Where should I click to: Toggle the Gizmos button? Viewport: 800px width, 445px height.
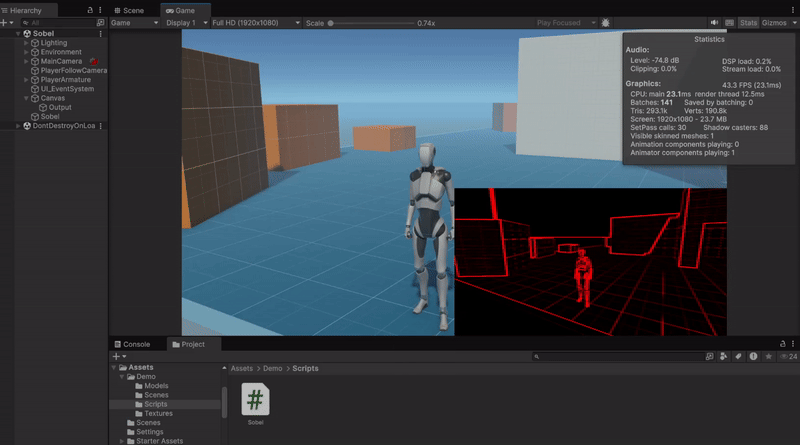pyautogui.click(x=774, y=23)
